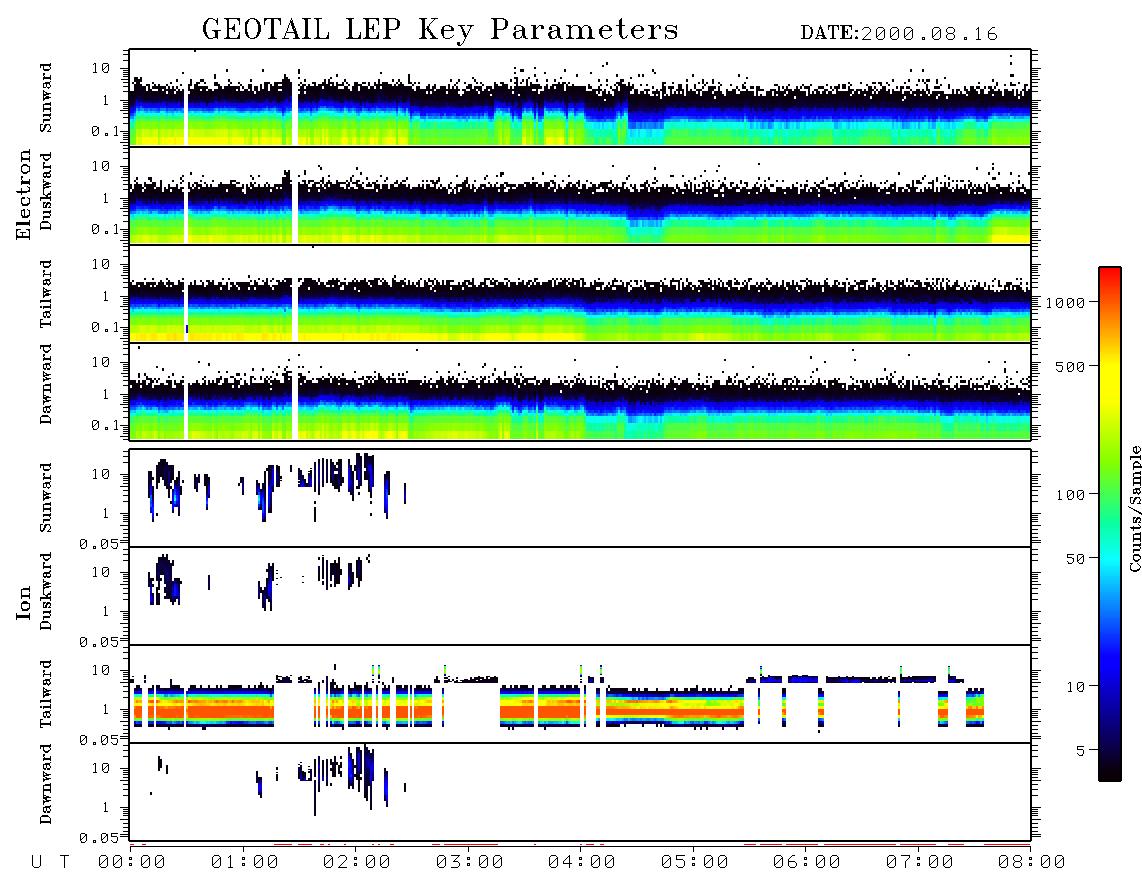Image resolution: width=1142 pixels, height=880 pixels.
Task: Select the 500 tick on color bar
Action: point(1071,366)
